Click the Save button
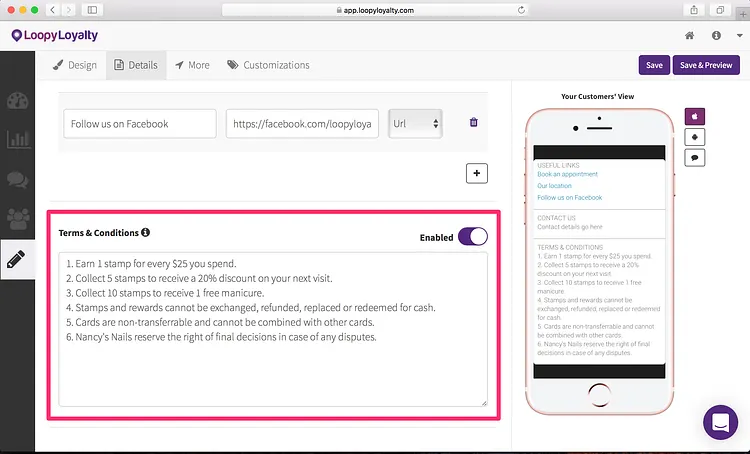This screenshot has height=454, width=750. pos(654,65)
